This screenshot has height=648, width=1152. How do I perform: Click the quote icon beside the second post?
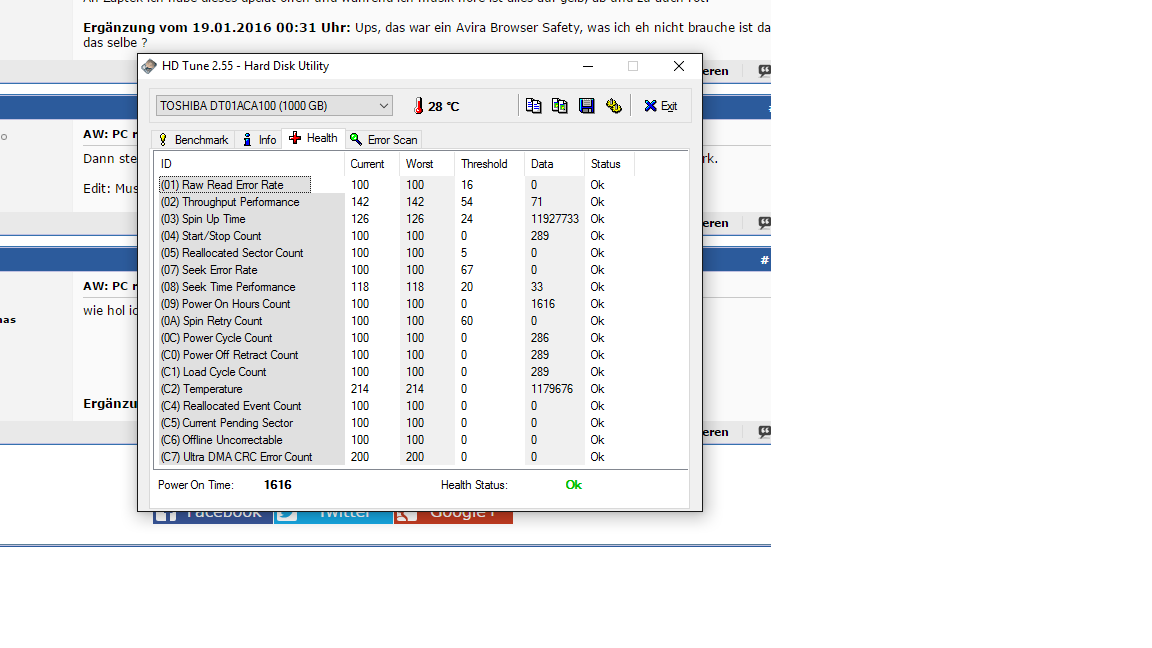764,223
